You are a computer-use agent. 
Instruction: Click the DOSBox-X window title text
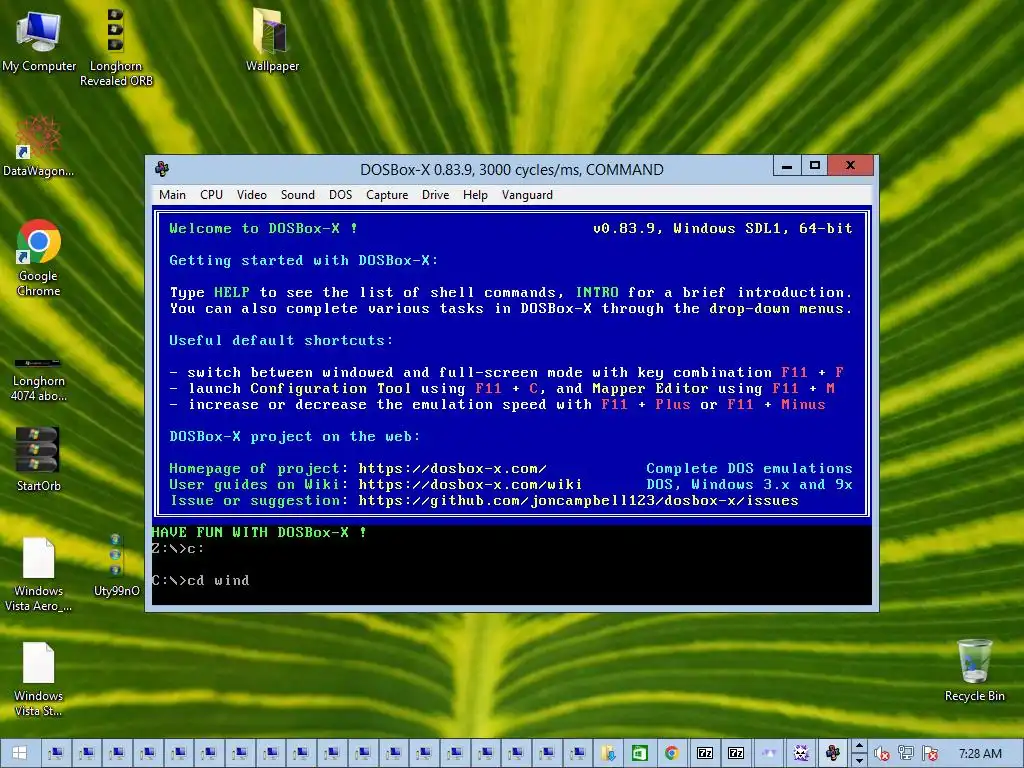pos(512,170)
